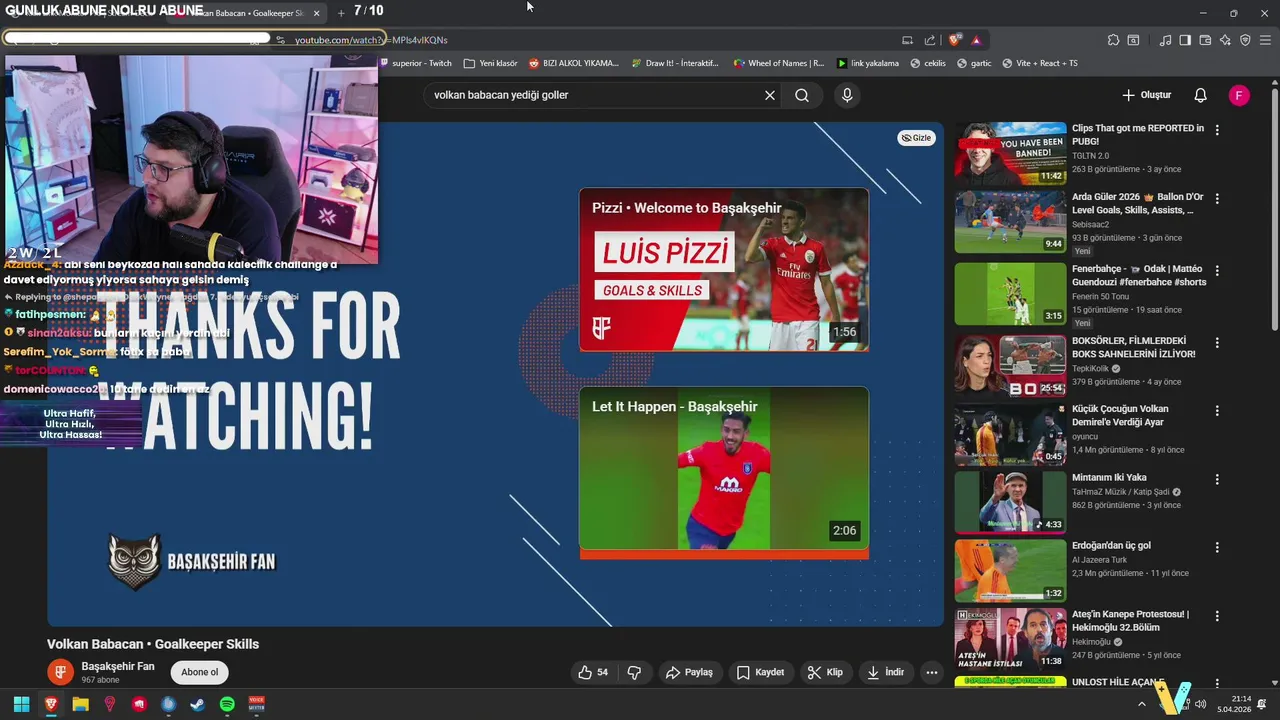Open Wheel of Names bookmark
Image resolution: width=1280 pixels, height=720 pixels.
pyautogui.click(x=779, y=63)
